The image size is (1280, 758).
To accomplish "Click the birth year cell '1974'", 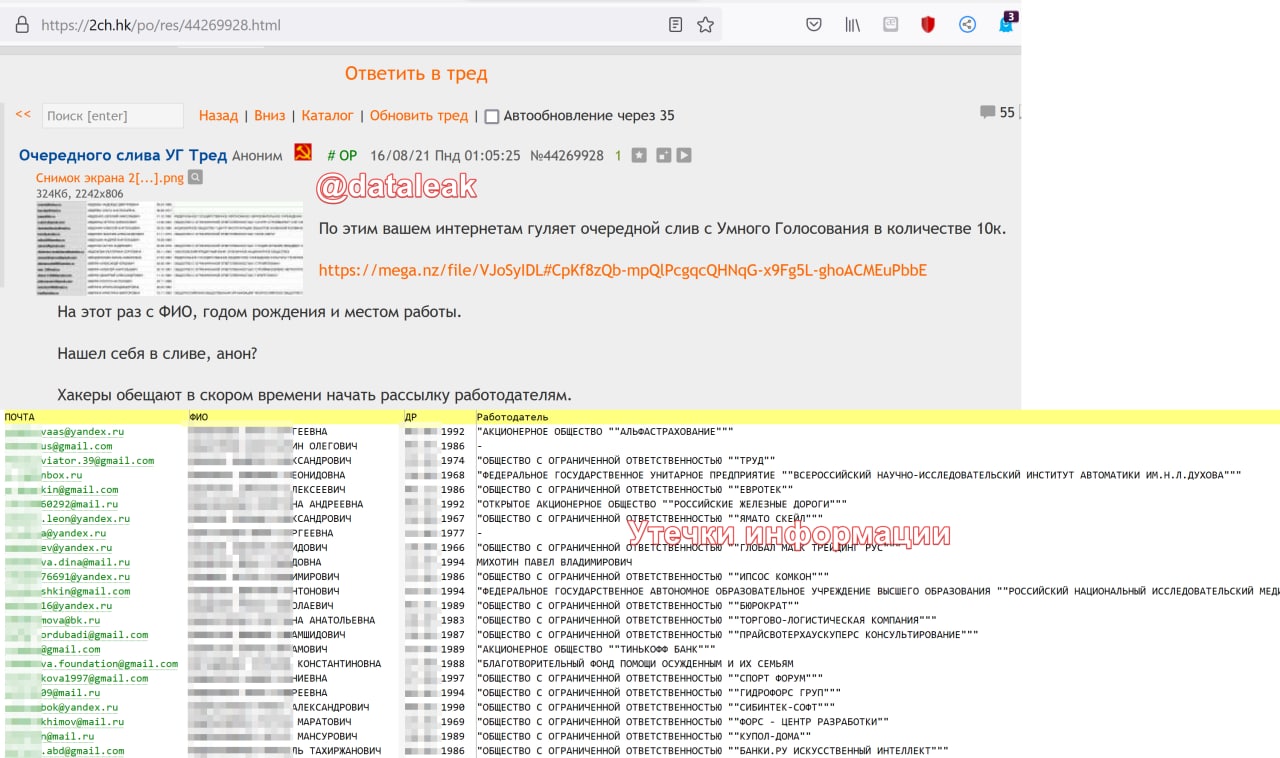I will pyautogui.click(x=453, y=460).
